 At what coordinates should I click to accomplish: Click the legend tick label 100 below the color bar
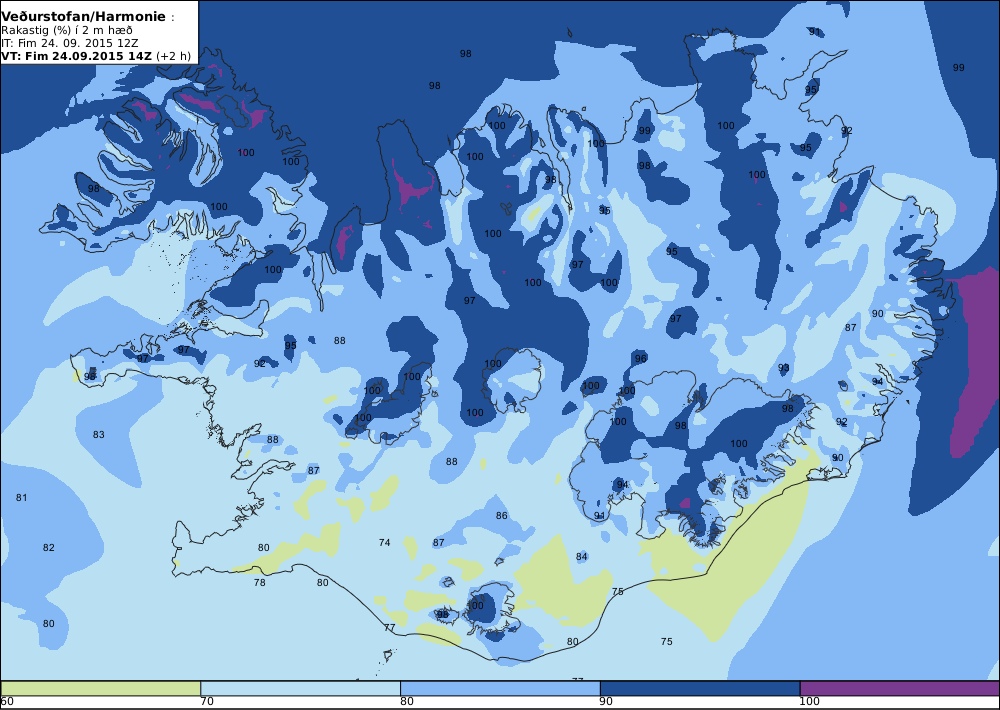click(x=809, y=702)
